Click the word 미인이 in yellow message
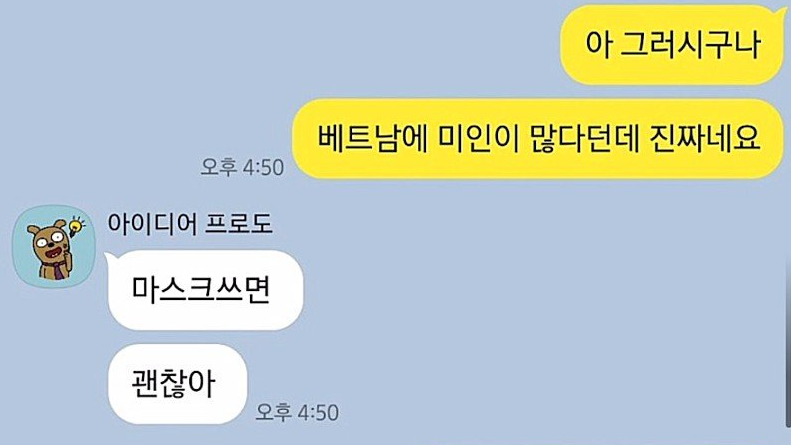The width and height of the screenshot is (791, 445). tap(478, 138)
